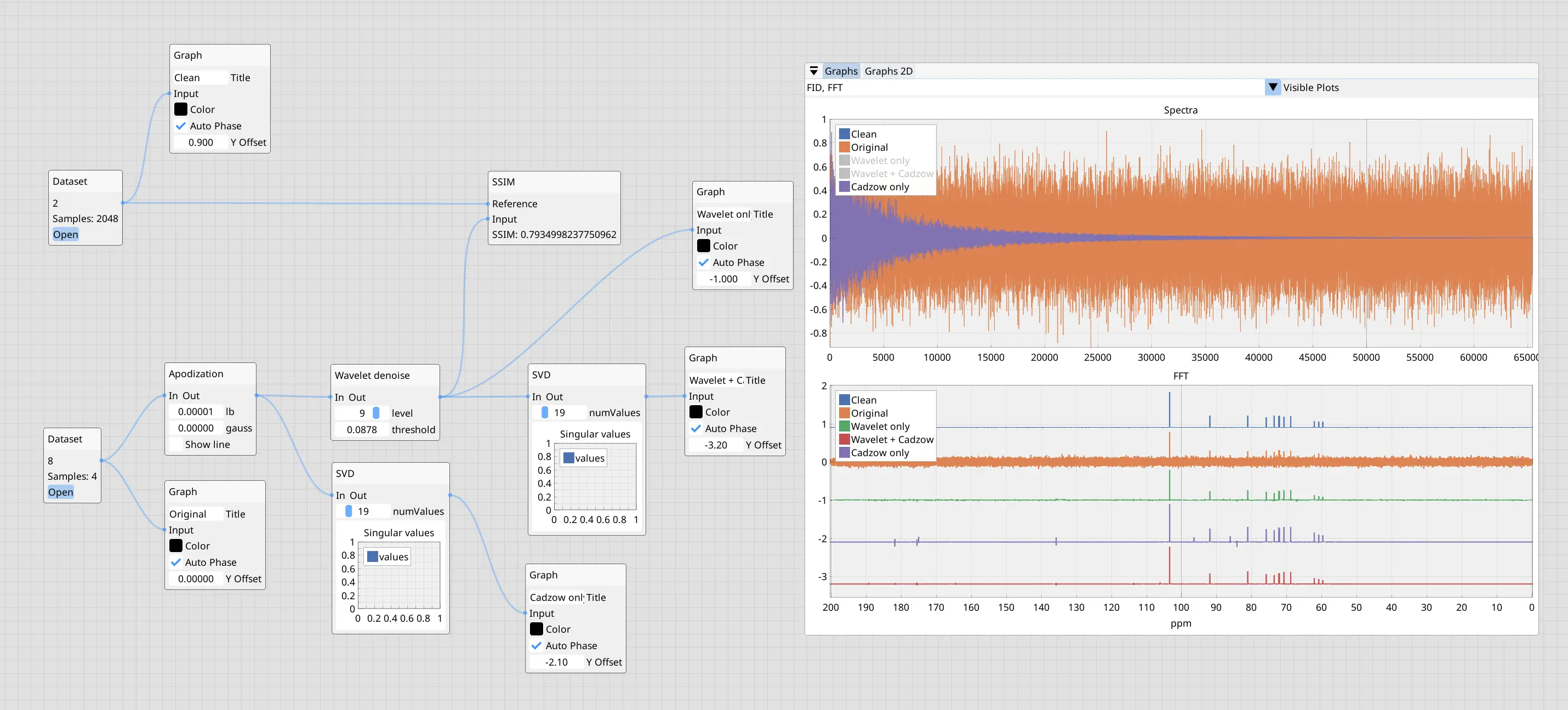Enable Show line in Apodization node
Viewport: 1568px width, 710px height.
pos(176,445)
